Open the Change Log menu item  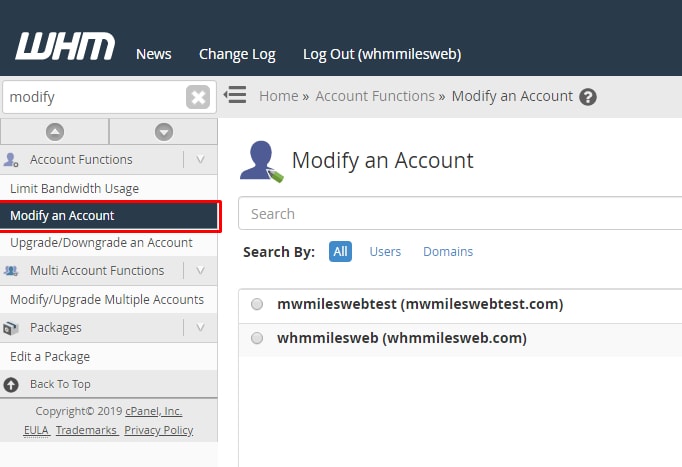point(237,54)
